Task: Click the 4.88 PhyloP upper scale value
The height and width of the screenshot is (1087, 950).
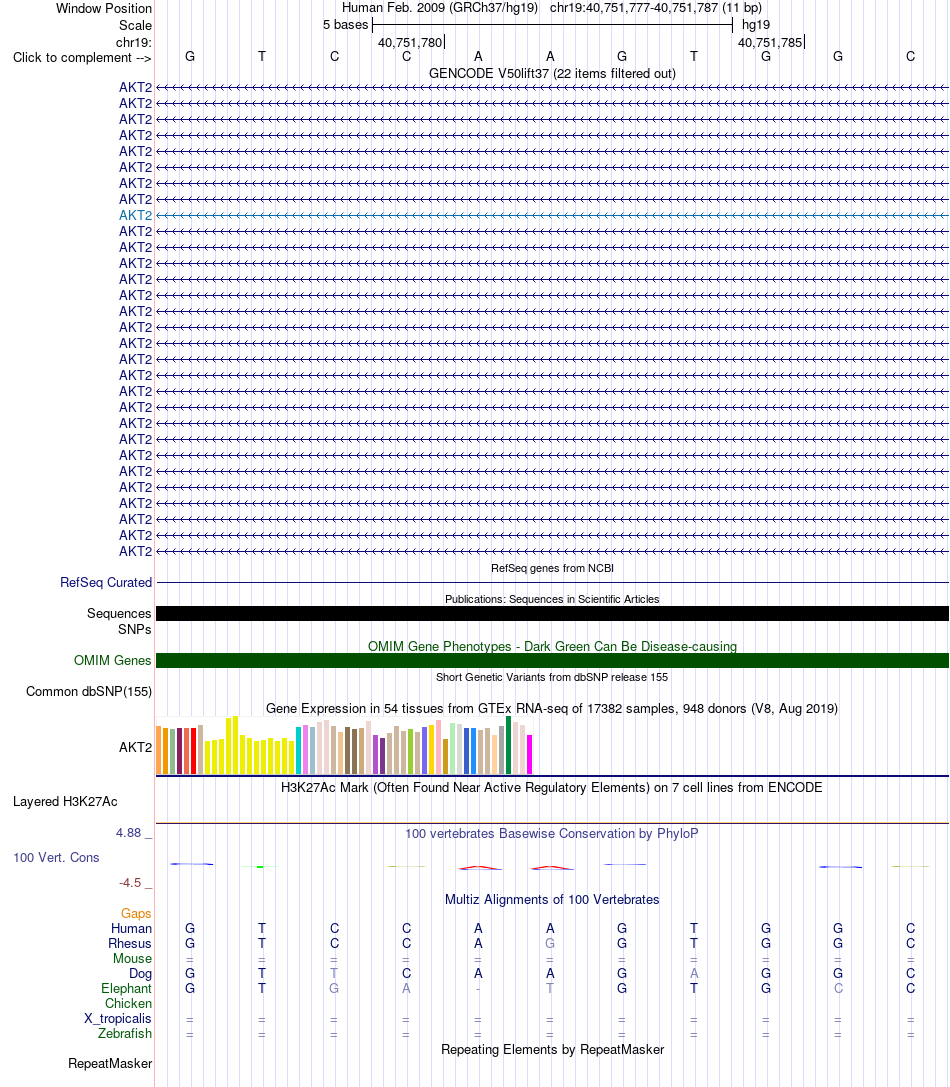Action: pyautogui.click(x=128, y=833)
